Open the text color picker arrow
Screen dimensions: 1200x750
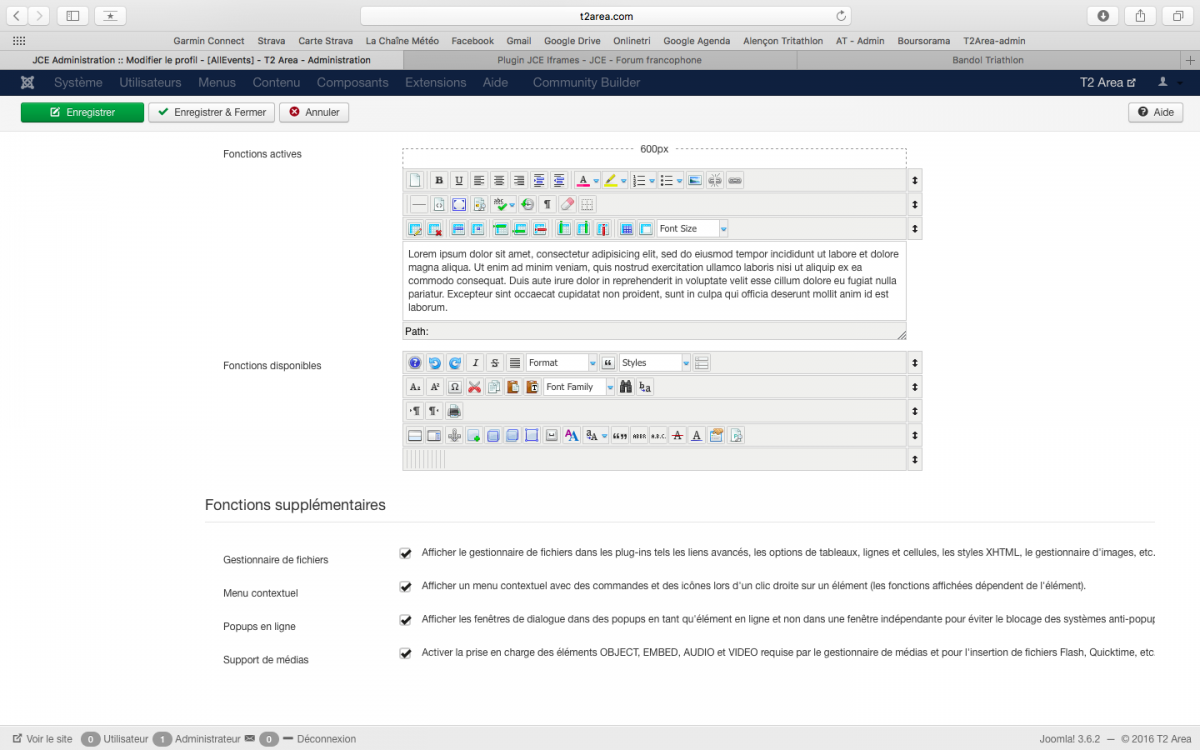click(x=596, y=180)
